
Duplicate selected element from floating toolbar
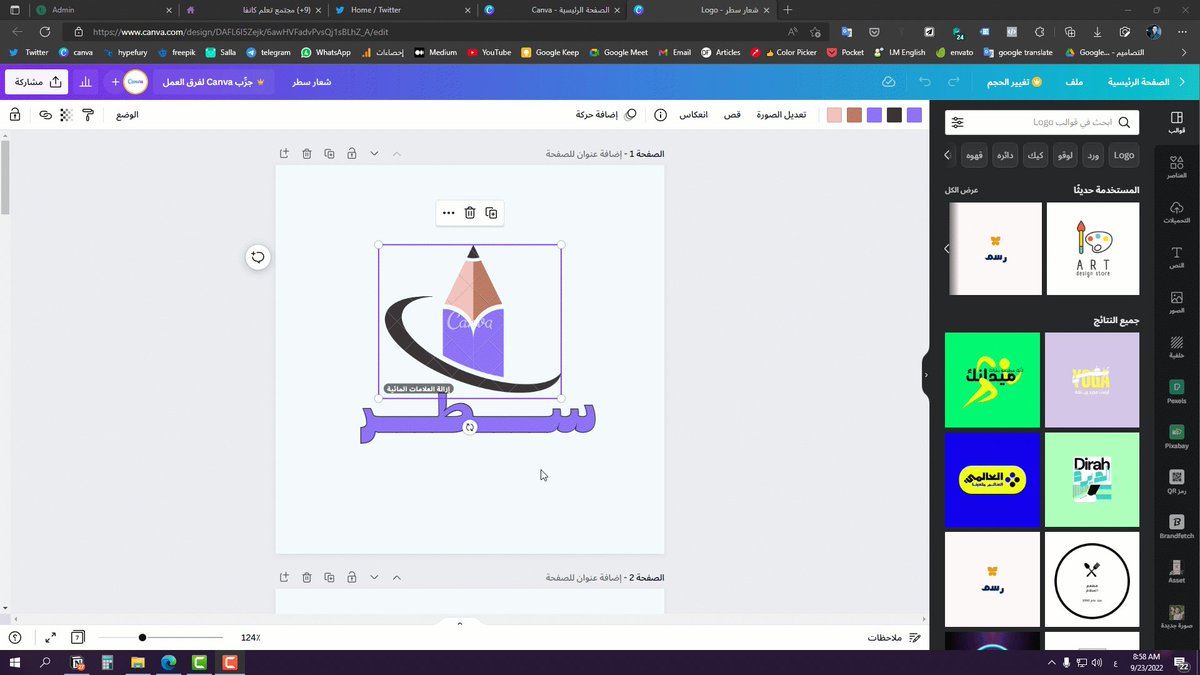(491, 213)
